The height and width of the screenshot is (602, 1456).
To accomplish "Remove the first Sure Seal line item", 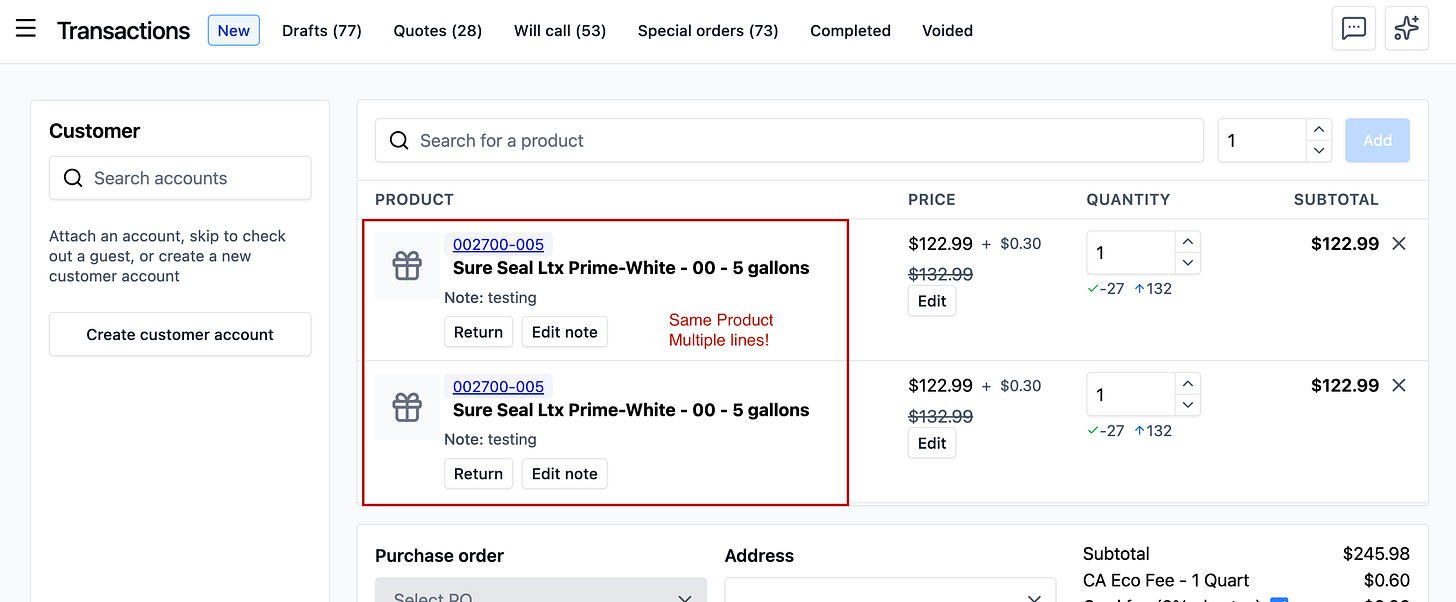I will click(x=1399, y=244).
